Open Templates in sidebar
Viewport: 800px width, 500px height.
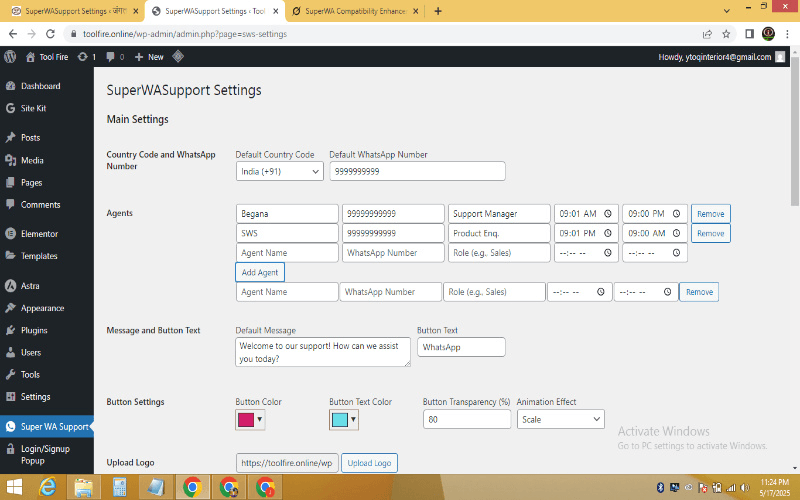point(39,256)
